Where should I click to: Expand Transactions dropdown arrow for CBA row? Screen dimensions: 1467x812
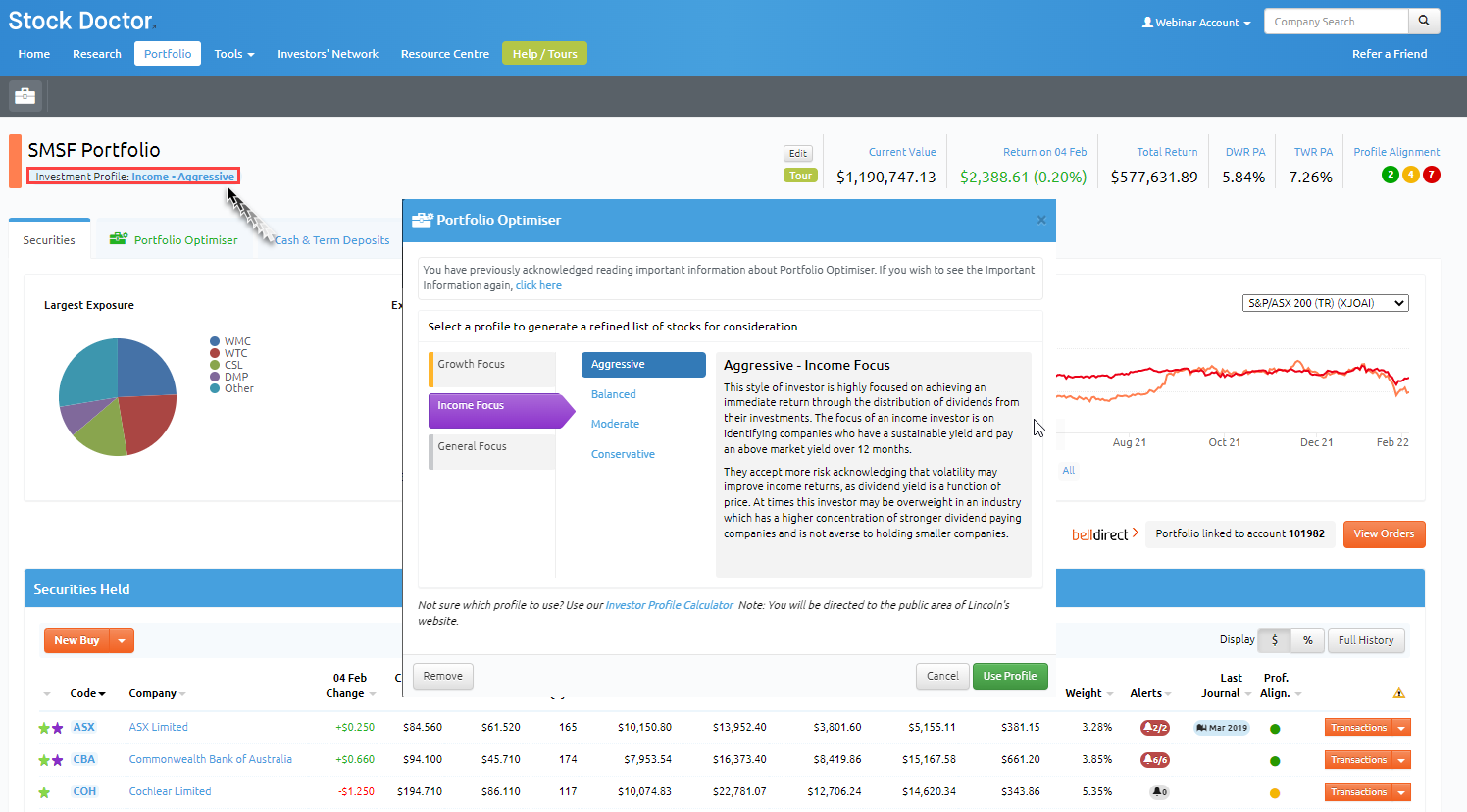coord(1402,760)
